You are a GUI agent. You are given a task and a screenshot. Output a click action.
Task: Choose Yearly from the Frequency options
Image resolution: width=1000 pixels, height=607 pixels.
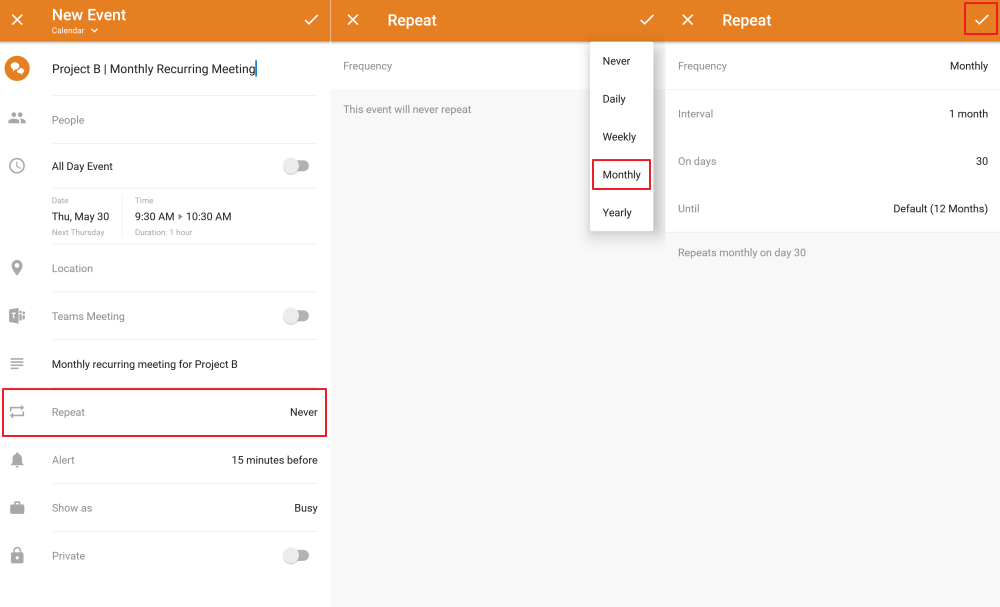tap(619, 212)
